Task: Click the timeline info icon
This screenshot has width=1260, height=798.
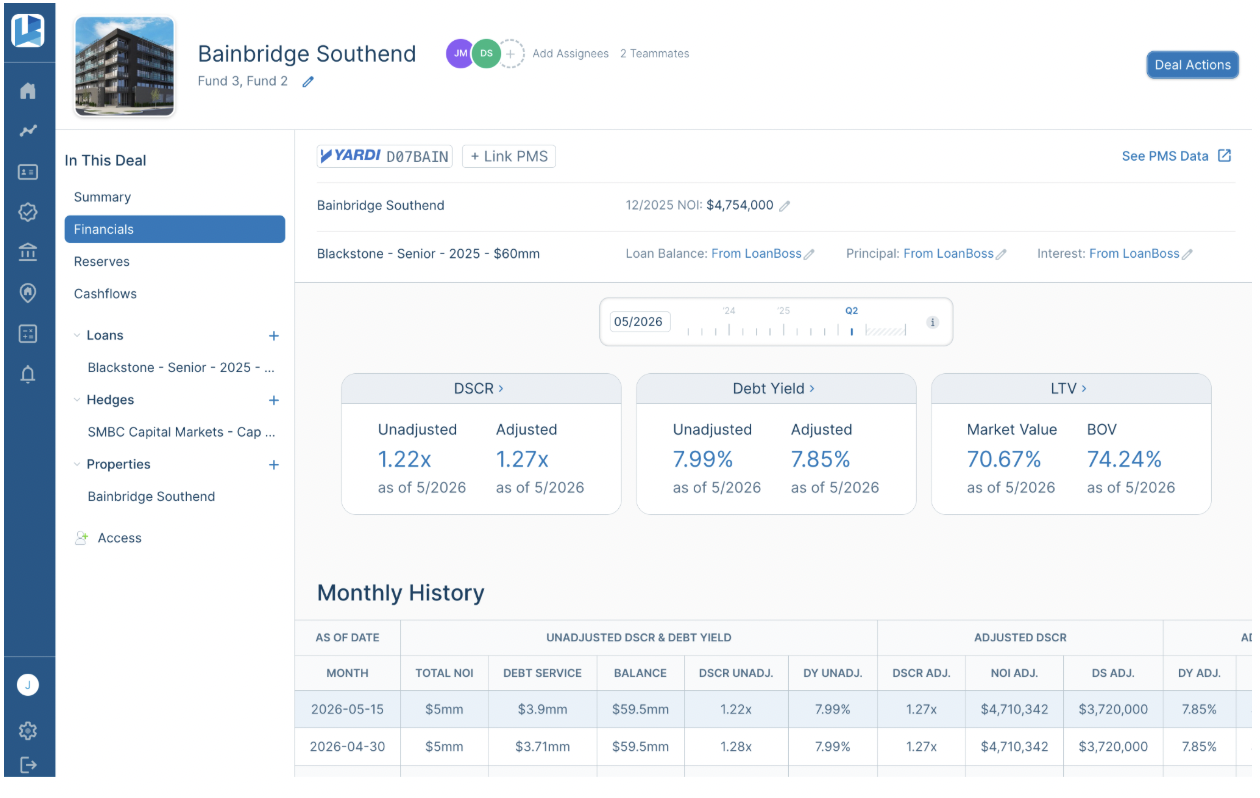Action: pos(932,322)
